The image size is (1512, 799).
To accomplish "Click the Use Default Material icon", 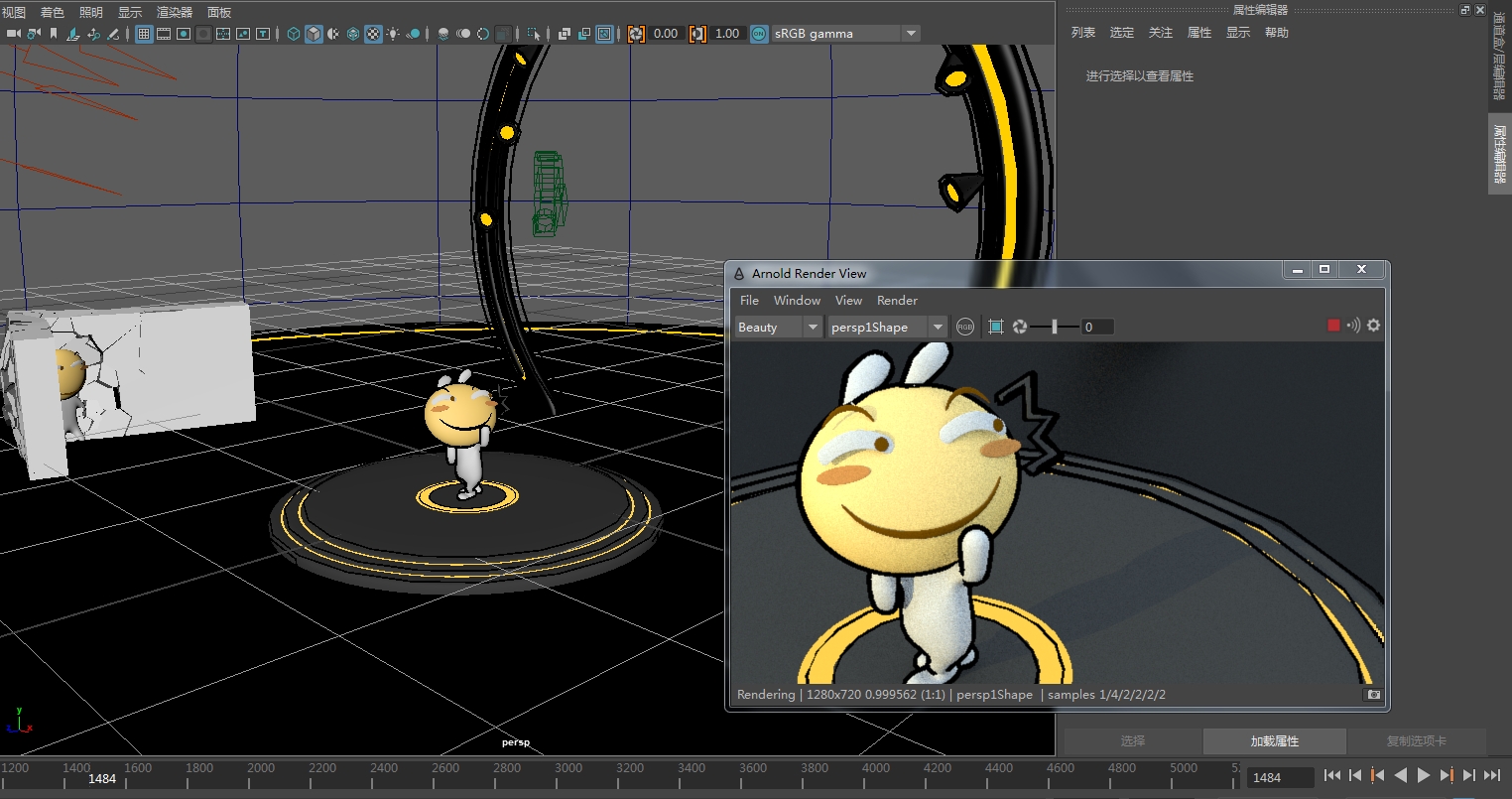I will coord(333,34).
